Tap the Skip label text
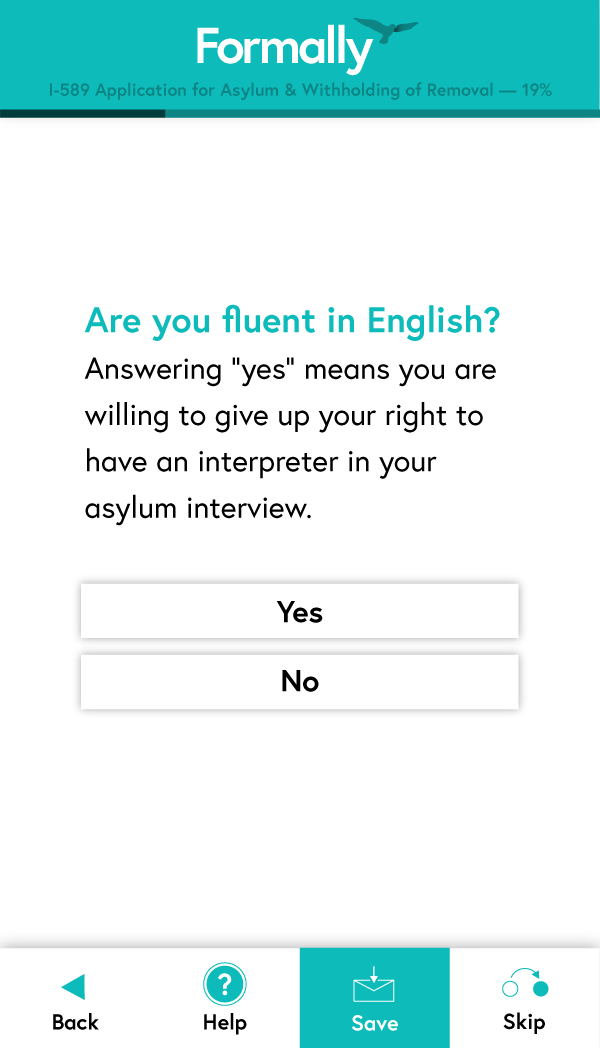The height and width of the screenshot is (1048, 600). (x=524, y=1023)
